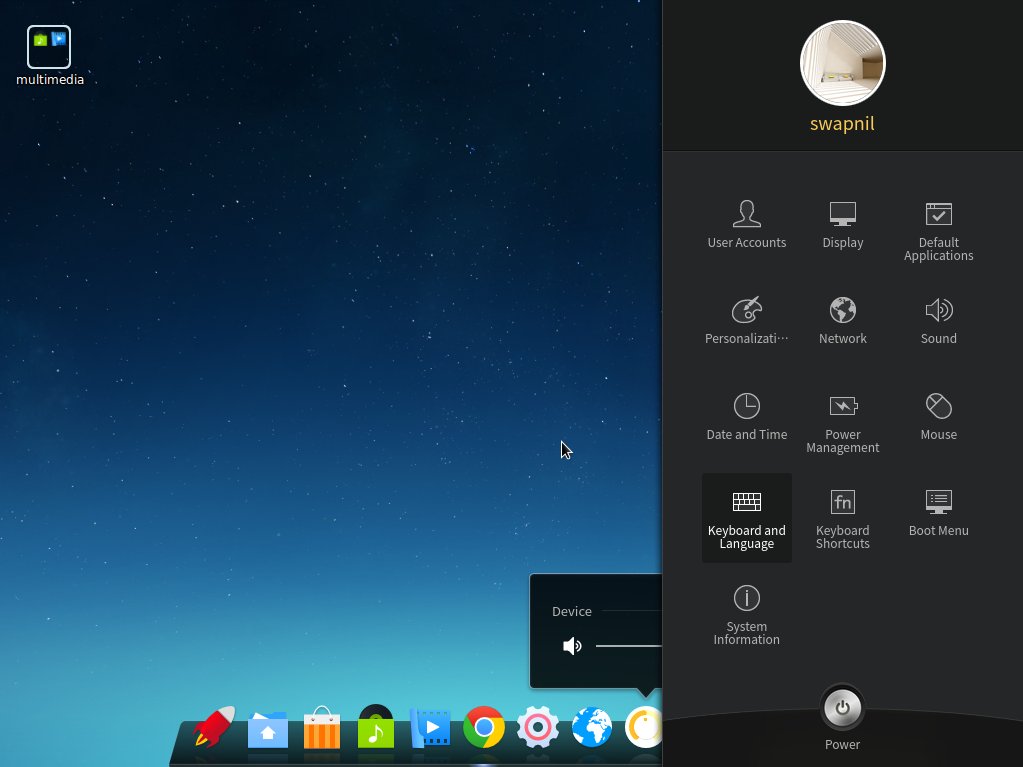Open Keyboard Shortcuts settings
Image resolution: width=1023 pixels, height=767 pixels.
point(842,518)
